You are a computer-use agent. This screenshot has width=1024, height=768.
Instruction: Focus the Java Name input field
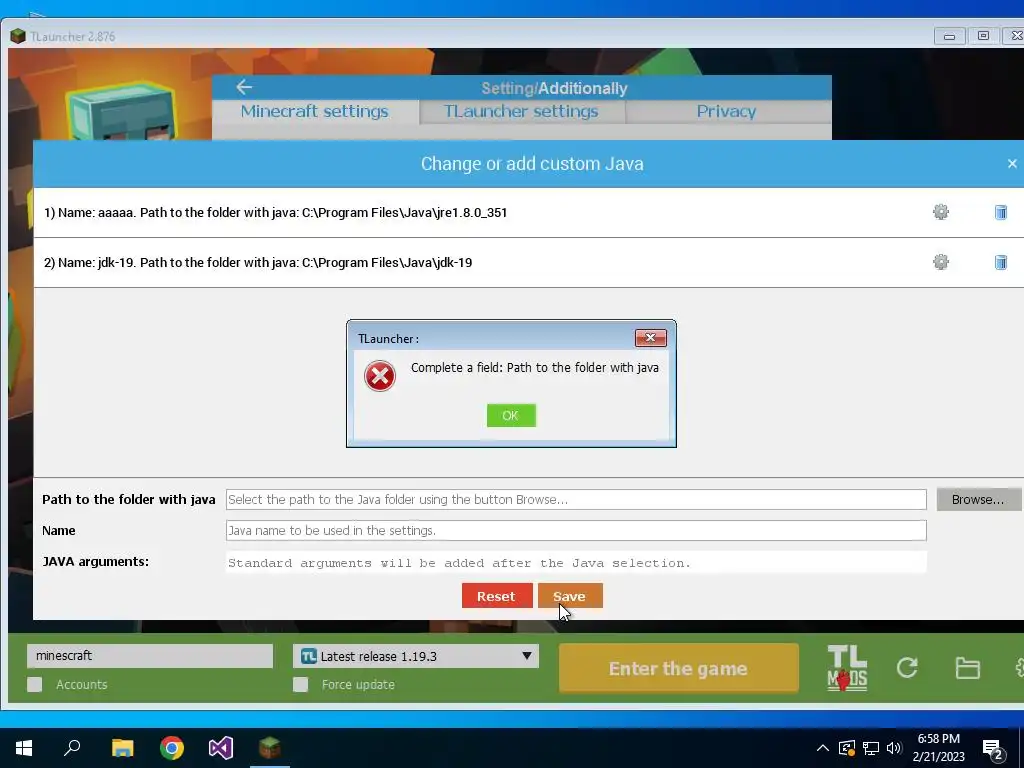[x=576, y=530]
